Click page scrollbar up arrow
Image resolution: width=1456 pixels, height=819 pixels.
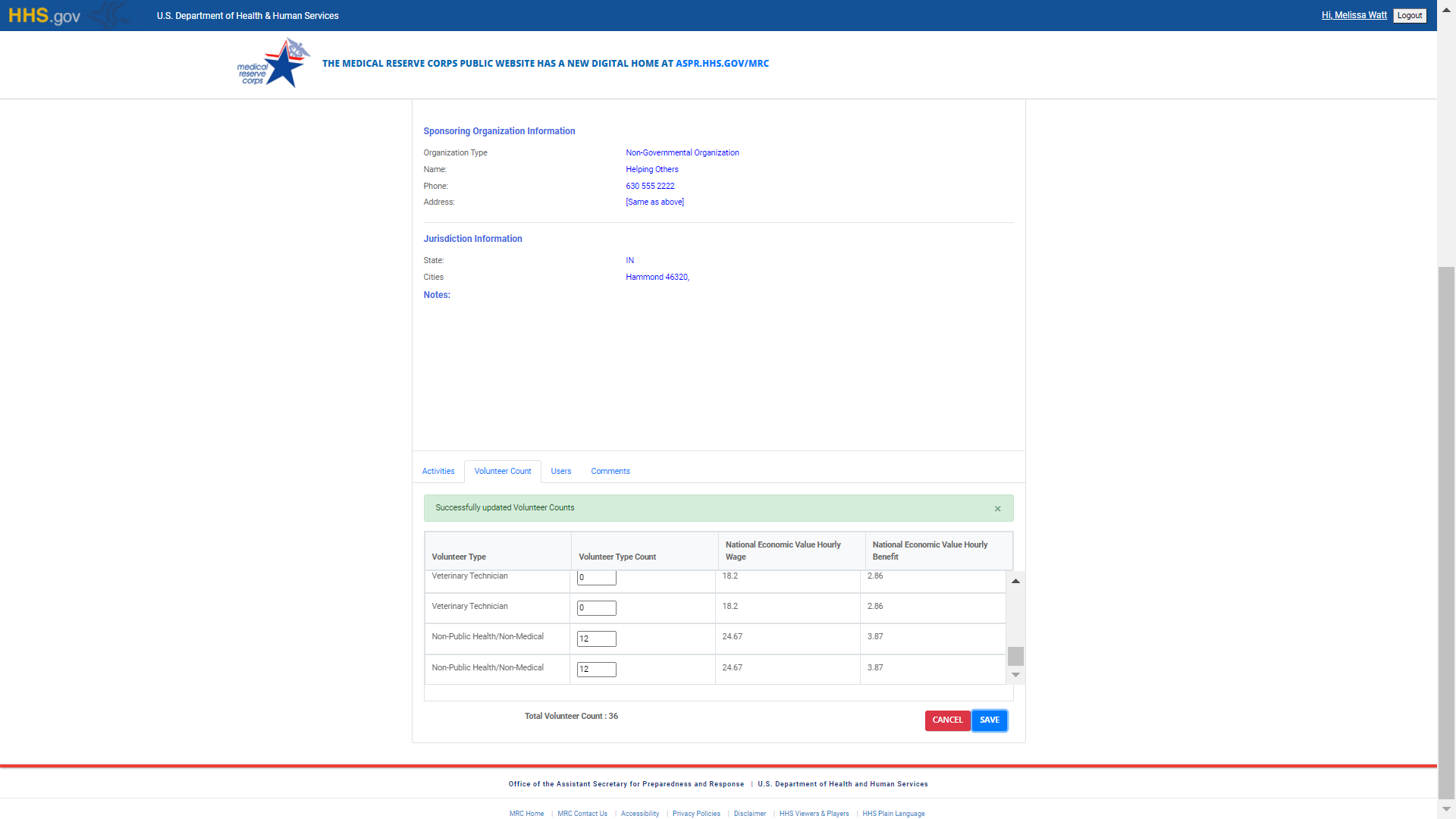pos(1446,10)
